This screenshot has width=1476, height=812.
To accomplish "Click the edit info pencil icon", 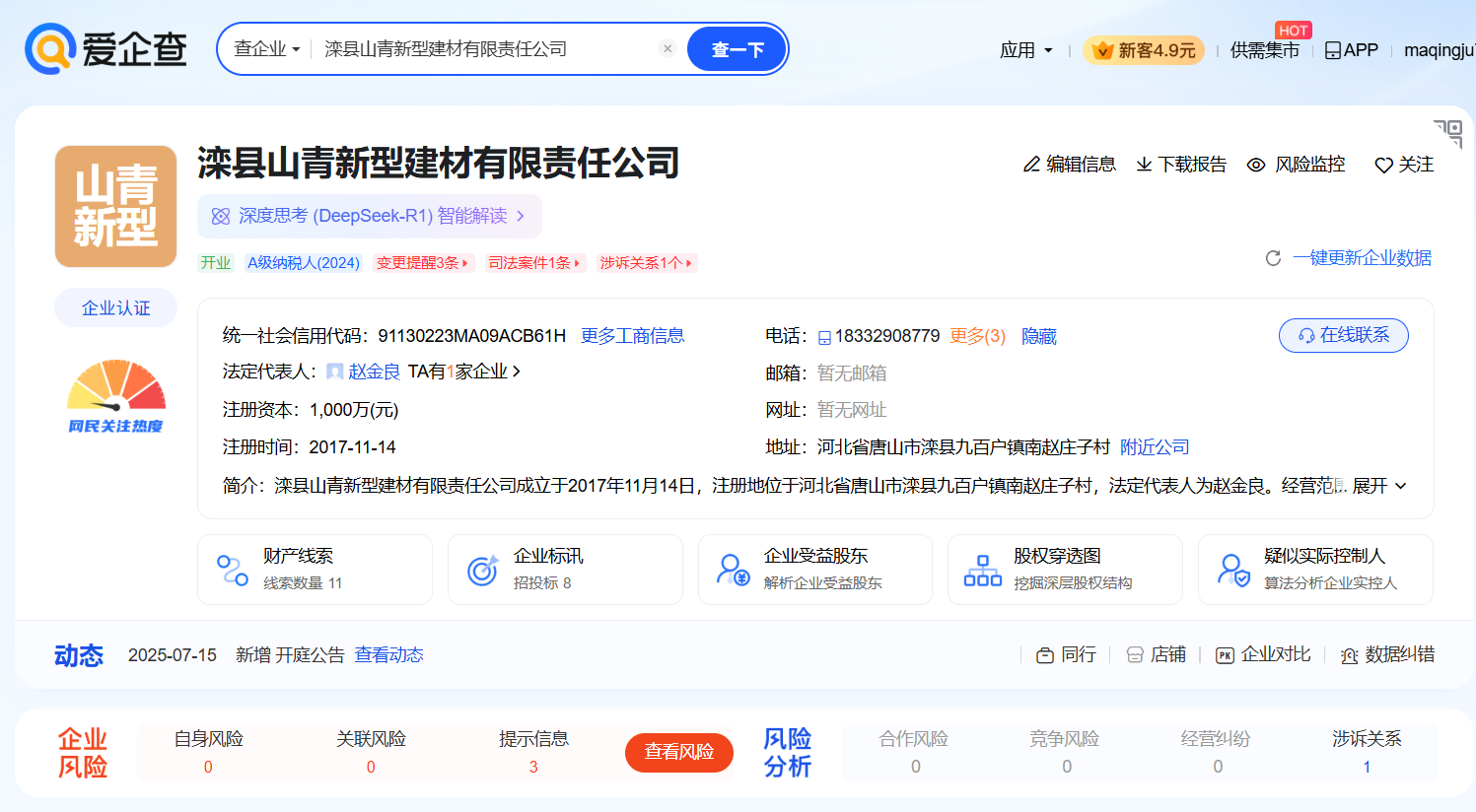I will coord(1031,165).
